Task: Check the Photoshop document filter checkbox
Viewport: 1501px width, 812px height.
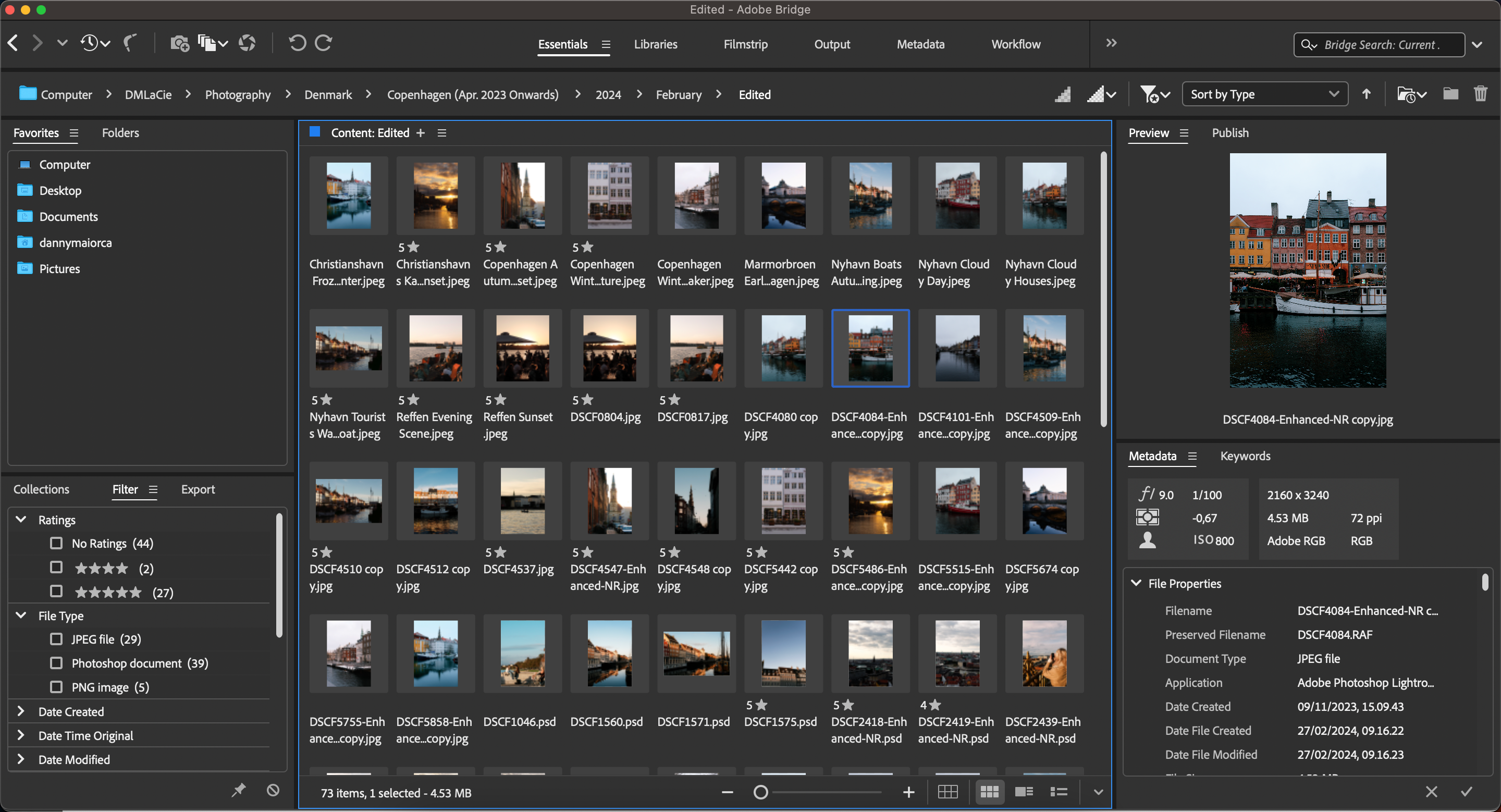Action: click(56, 663)
